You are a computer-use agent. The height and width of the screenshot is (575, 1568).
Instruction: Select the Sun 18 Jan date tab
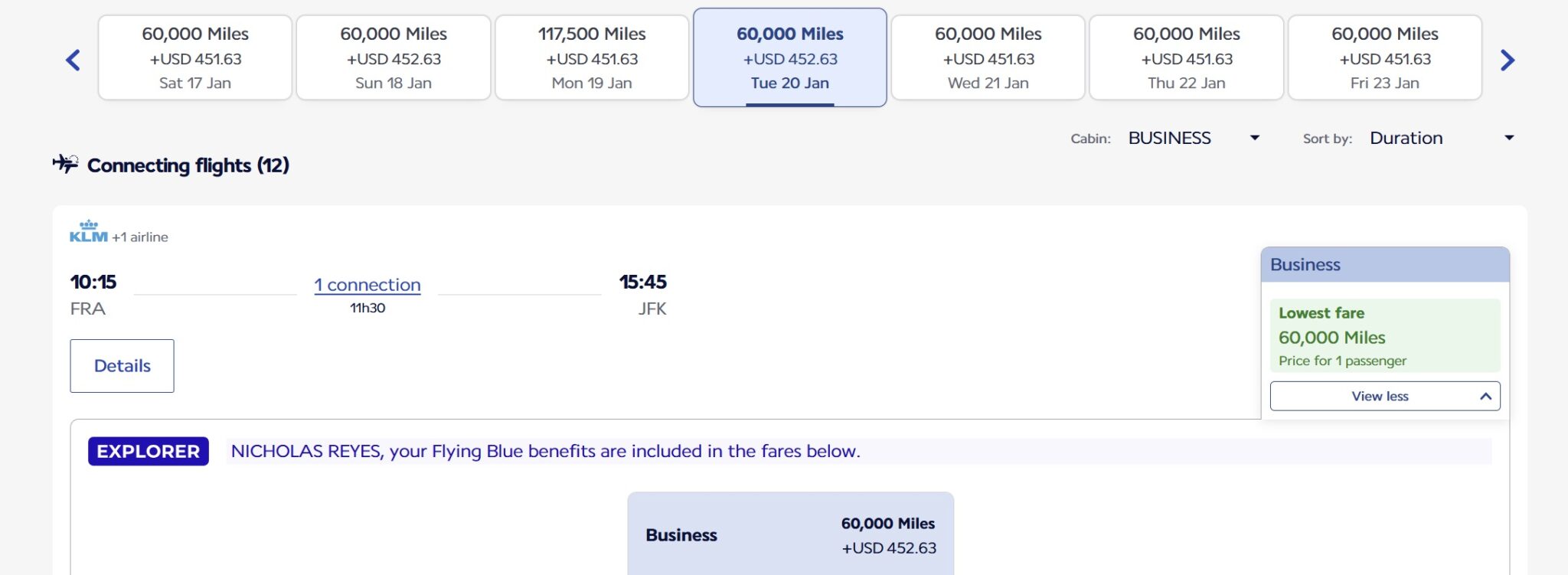coord(394,58)
